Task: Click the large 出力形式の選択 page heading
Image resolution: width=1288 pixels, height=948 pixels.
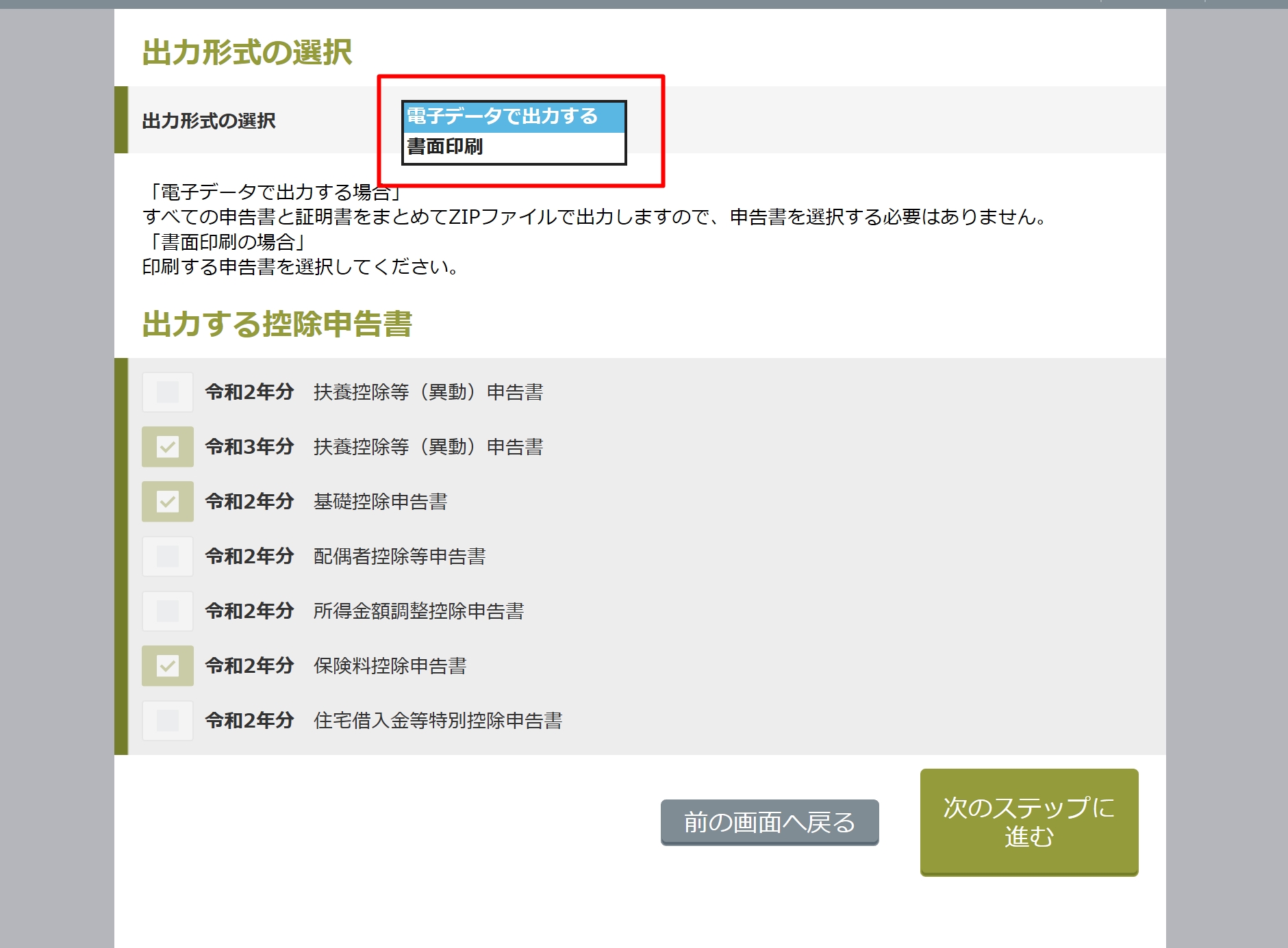Action: [247, 53]
